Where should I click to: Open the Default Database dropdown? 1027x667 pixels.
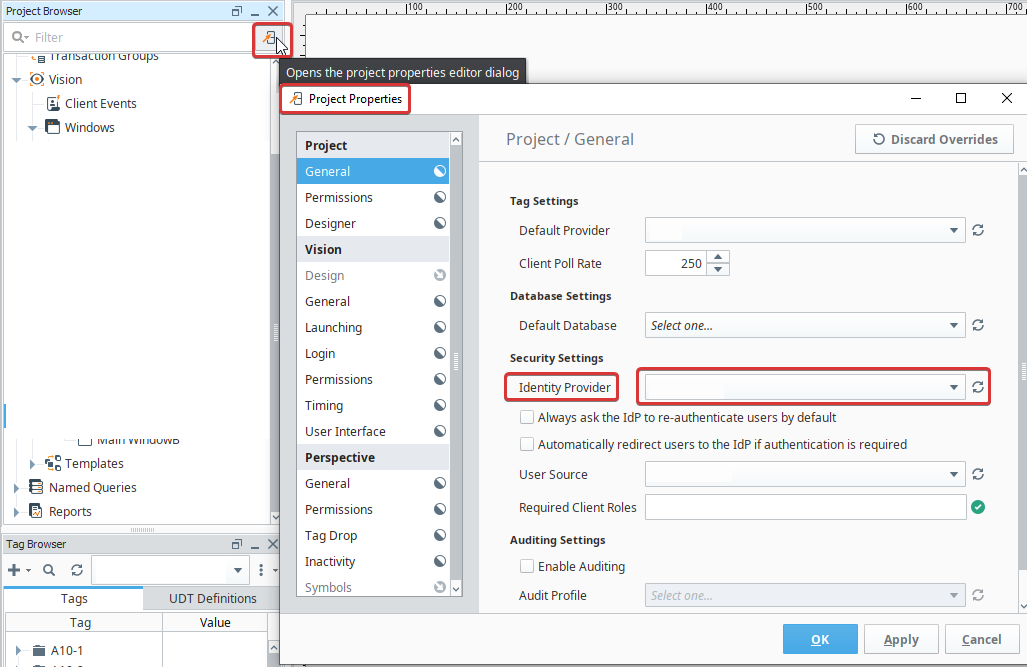click(x=805, y=326)
